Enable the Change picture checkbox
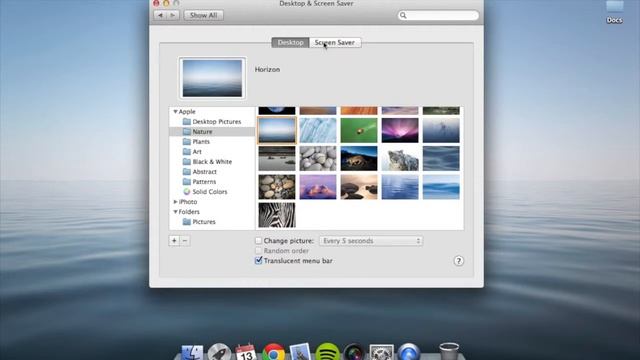The height and width of the screenshot is (360, 640). 258,241
